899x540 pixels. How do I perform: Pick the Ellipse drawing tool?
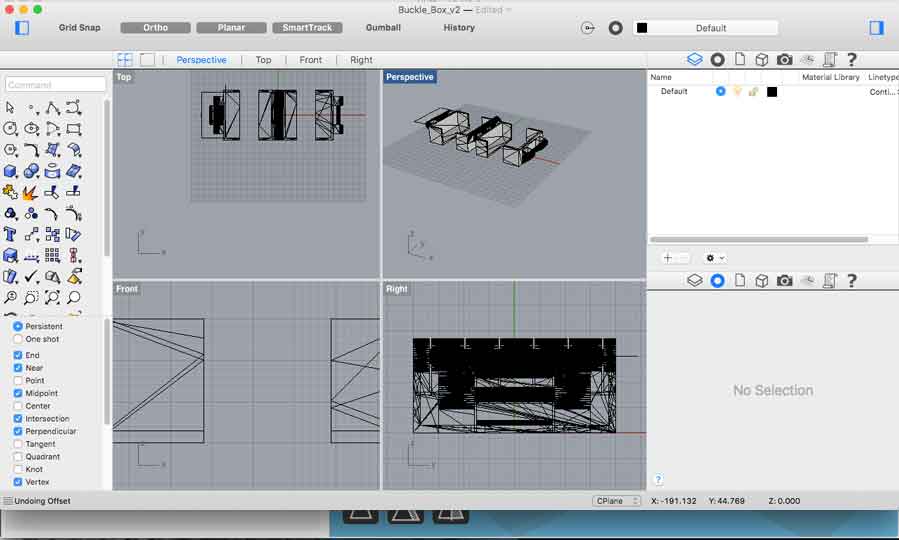[x=32, y=129]
